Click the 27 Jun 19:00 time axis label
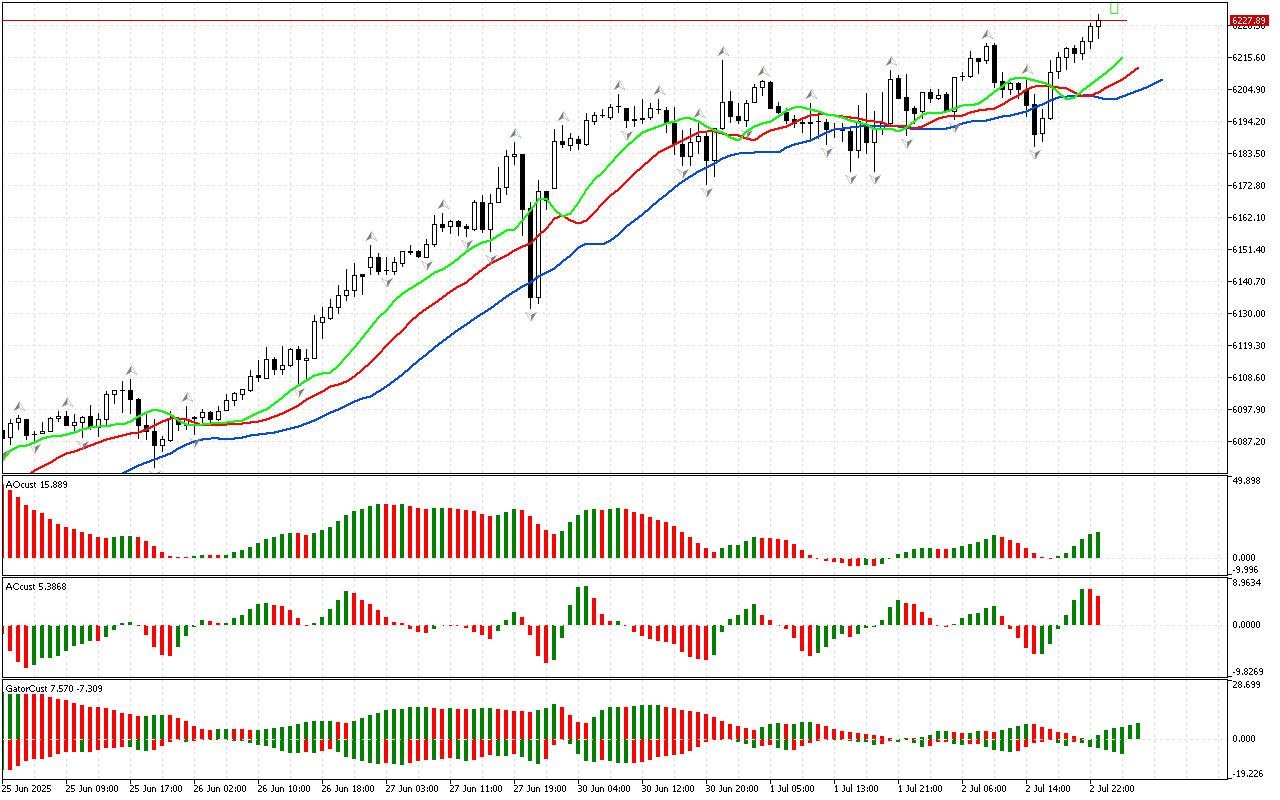1280x800 pixels. [x=538, y=788]
